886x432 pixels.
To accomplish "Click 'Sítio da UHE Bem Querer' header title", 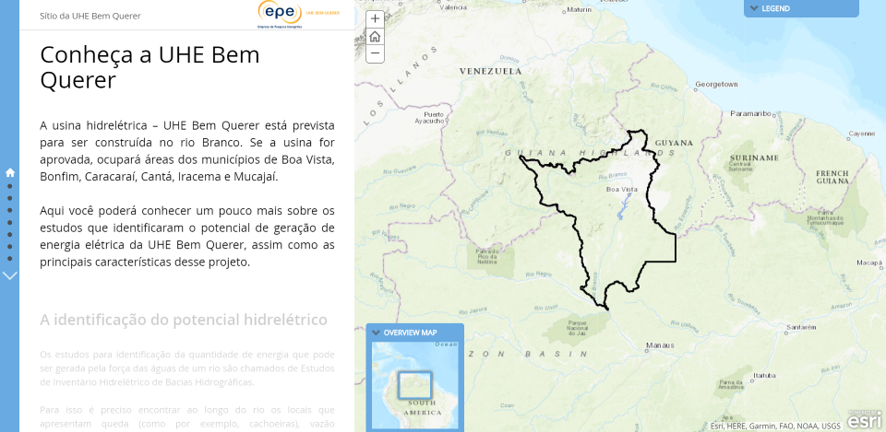I will coord(90,16).
